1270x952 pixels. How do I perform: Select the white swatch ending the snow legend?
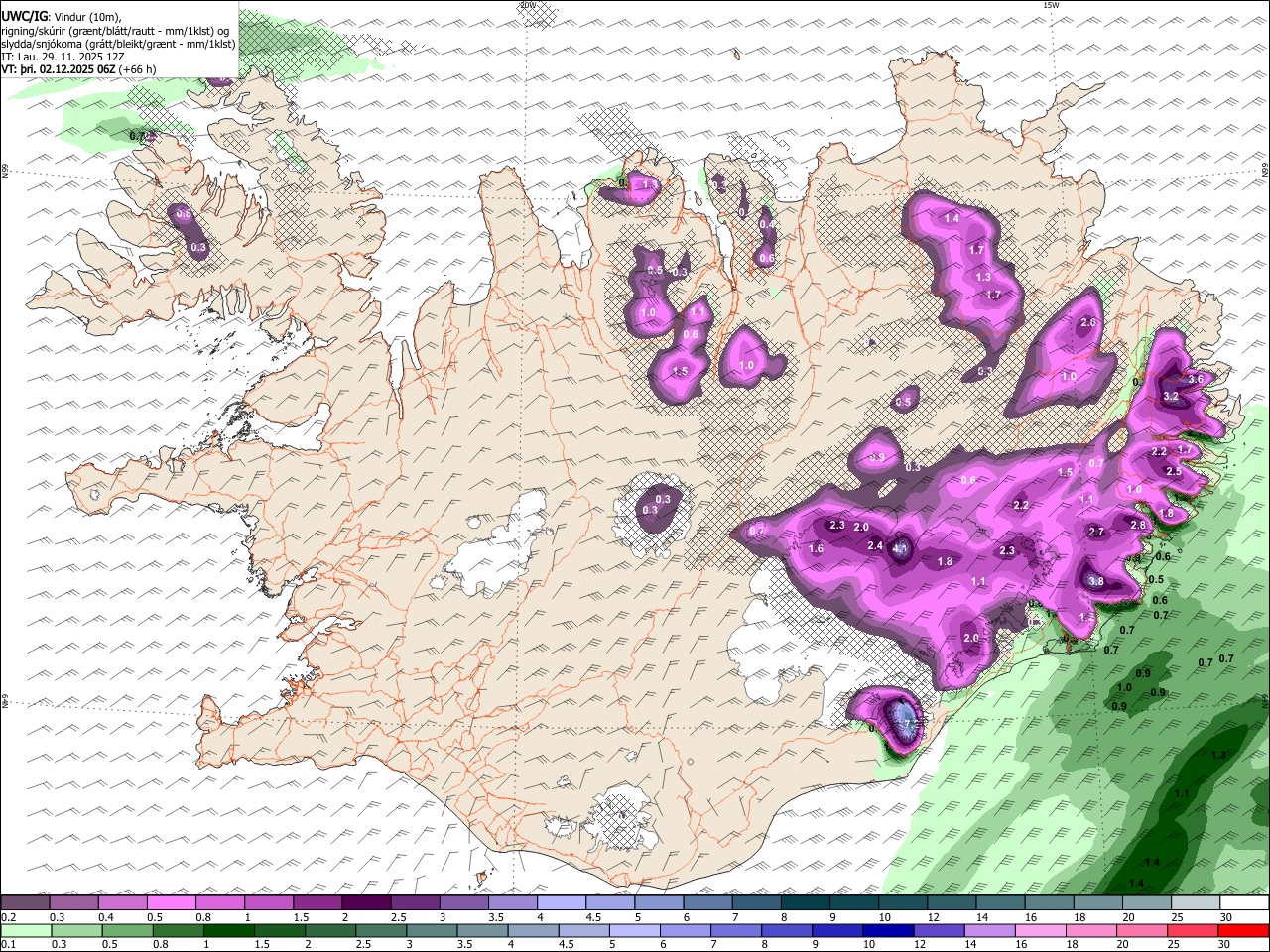point(1244,903)
